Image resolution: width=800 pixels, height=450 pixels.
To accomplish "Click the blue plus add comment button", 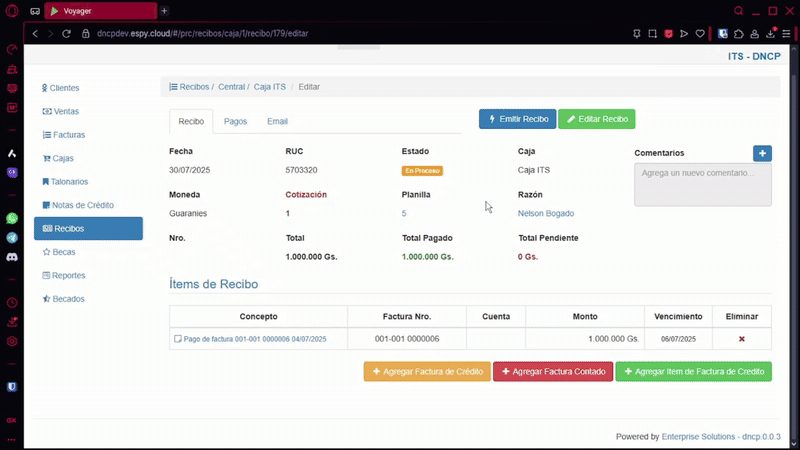I will (762, 153).
